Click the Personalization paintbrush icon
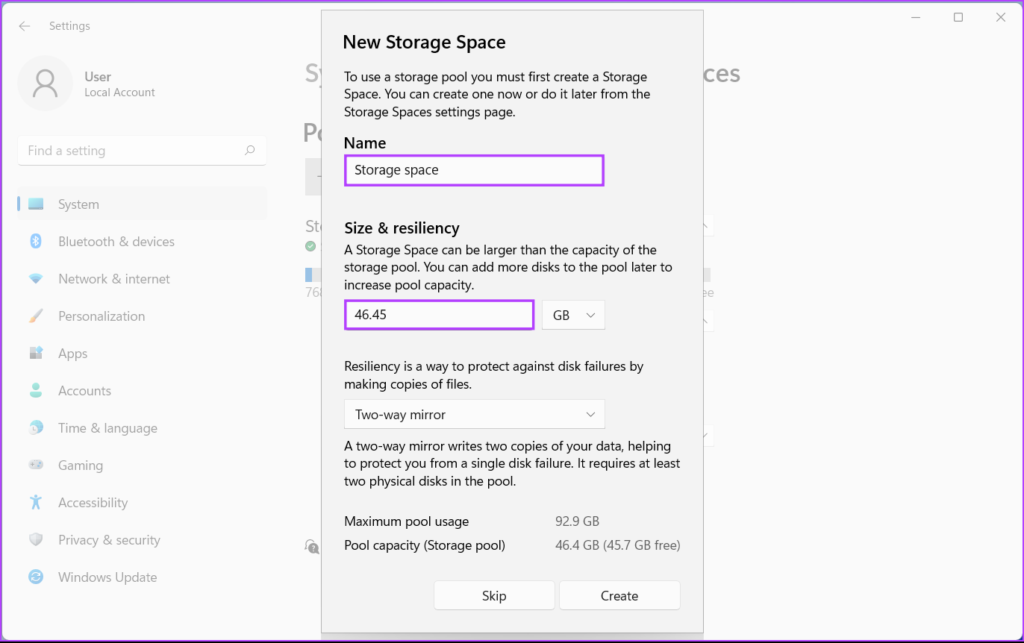Viewport: 1024px width, 643px height. 36,316
